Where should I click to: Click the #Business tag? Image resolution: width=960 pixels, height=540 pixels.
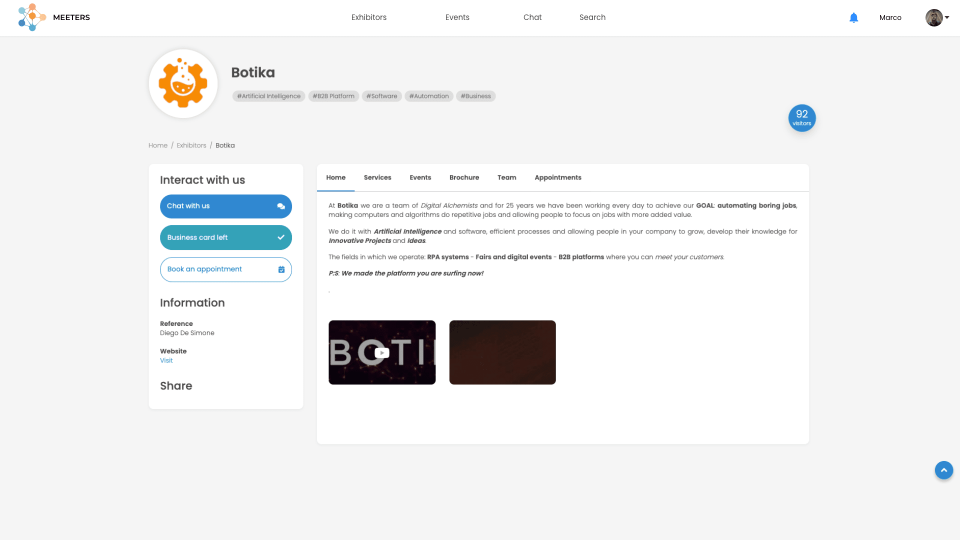click(476, 96)
